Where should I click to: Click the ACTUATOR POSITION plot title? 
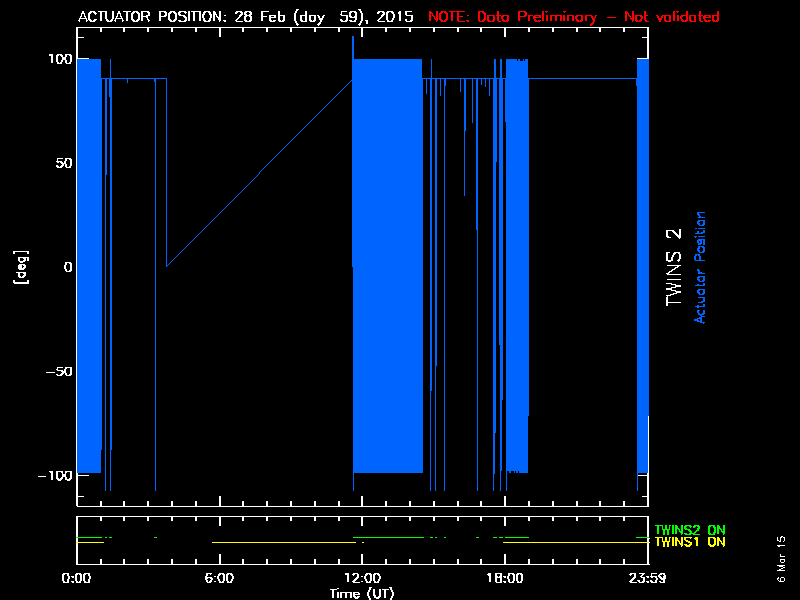pos(245,17)
